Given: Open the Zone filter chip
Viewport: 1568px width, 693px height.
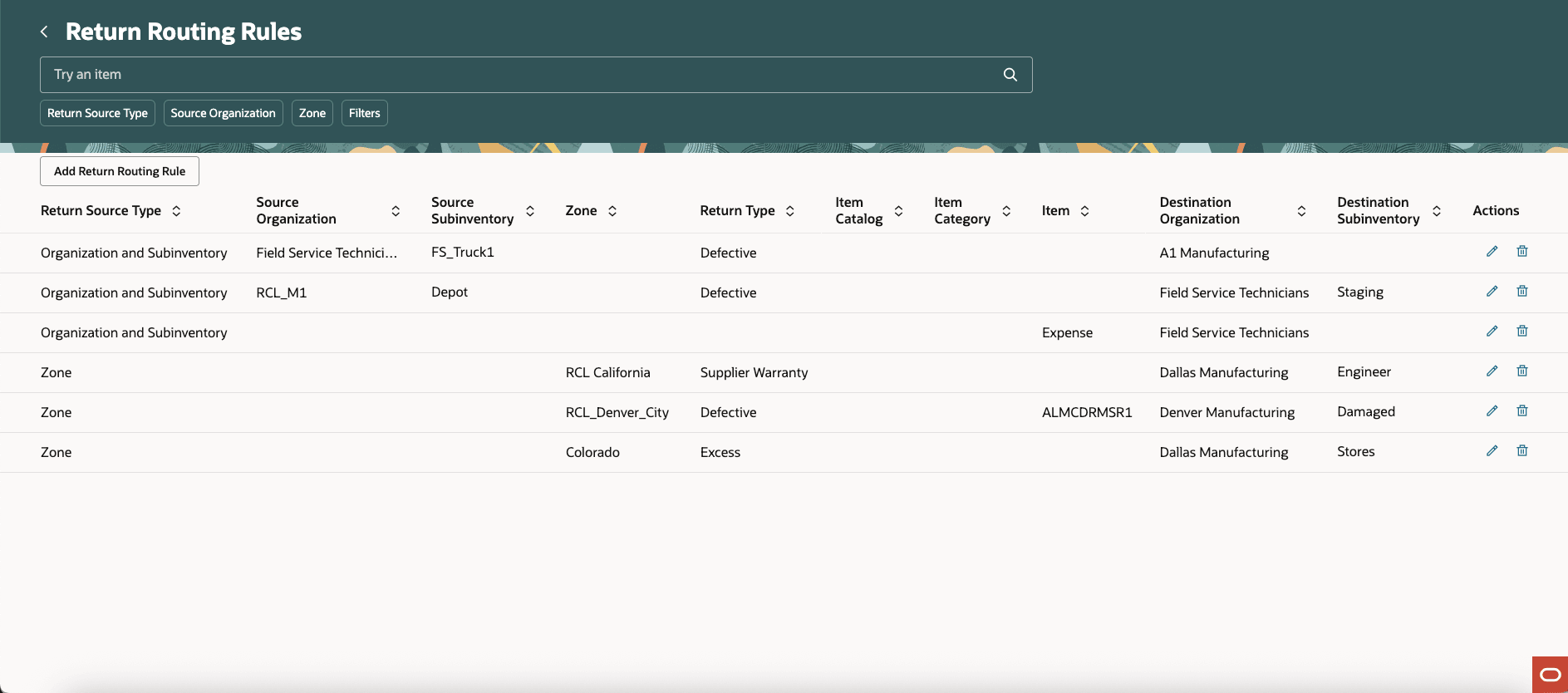Looking at the screenshot, I should coord(312,113).
